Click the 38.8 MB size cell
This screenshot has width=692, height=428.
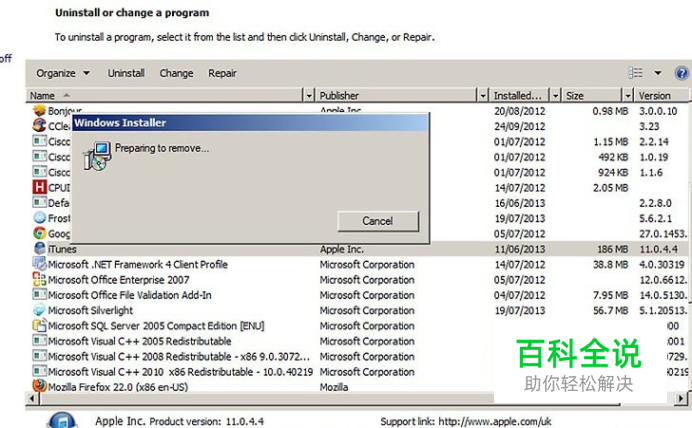[610, 264]
